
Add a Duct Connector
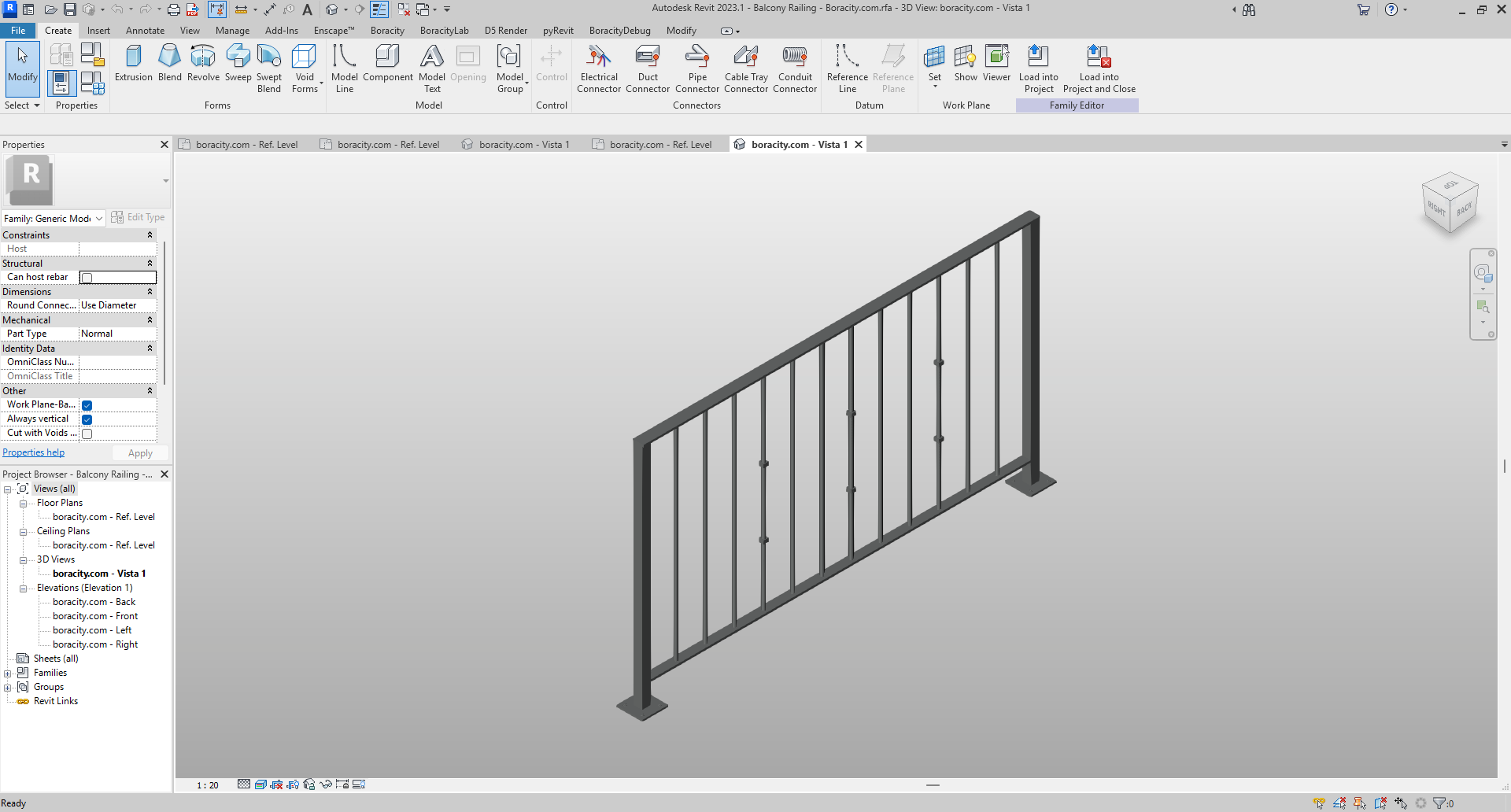[x=648, y=68]
